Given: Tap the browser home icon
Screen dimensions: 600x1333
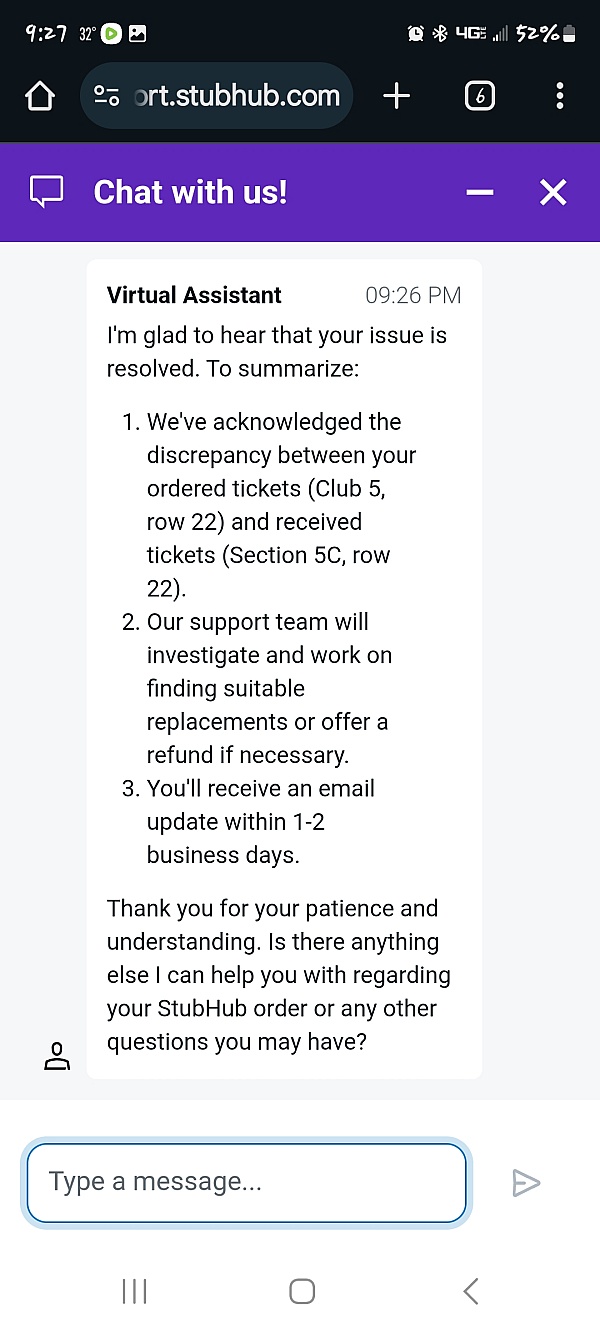Looking at the screenshot, I should pyautogui.click(x=39, y=96).
